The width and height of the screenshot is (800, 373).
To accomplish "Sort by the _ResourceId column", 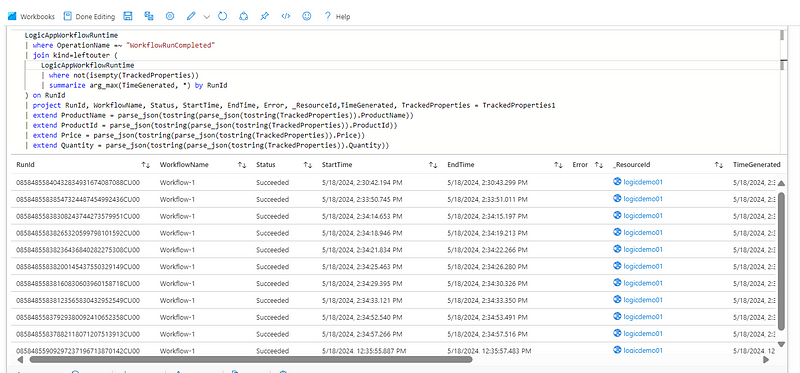I will click(718, 165).
